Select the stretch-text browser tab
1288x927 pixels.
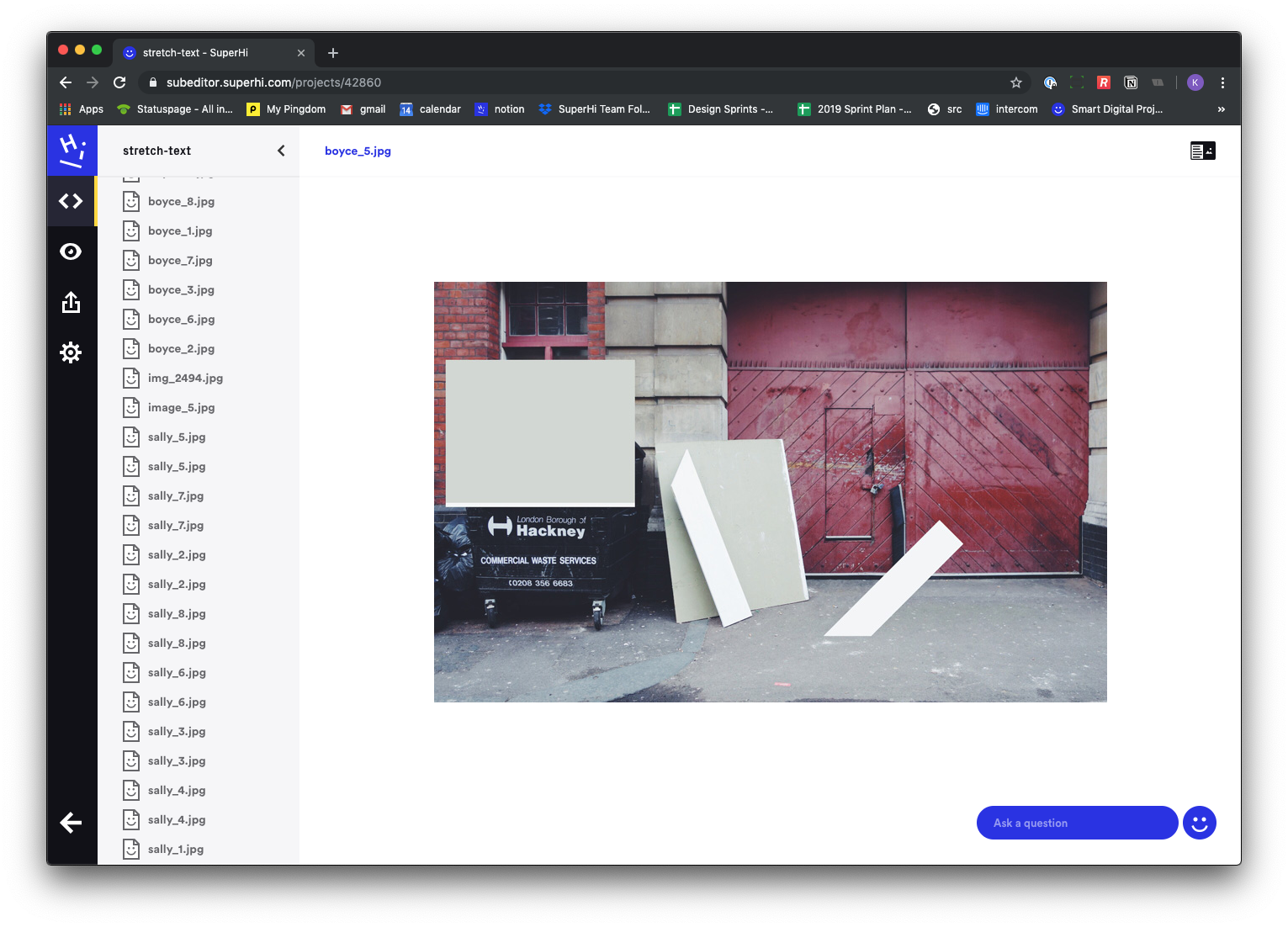pyautogui.click(x=195, y=52)
